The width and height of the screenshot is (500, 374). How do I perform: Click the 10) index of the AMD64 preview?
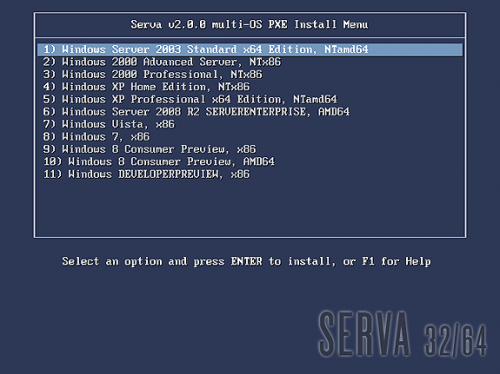click(x=52, y=162)
